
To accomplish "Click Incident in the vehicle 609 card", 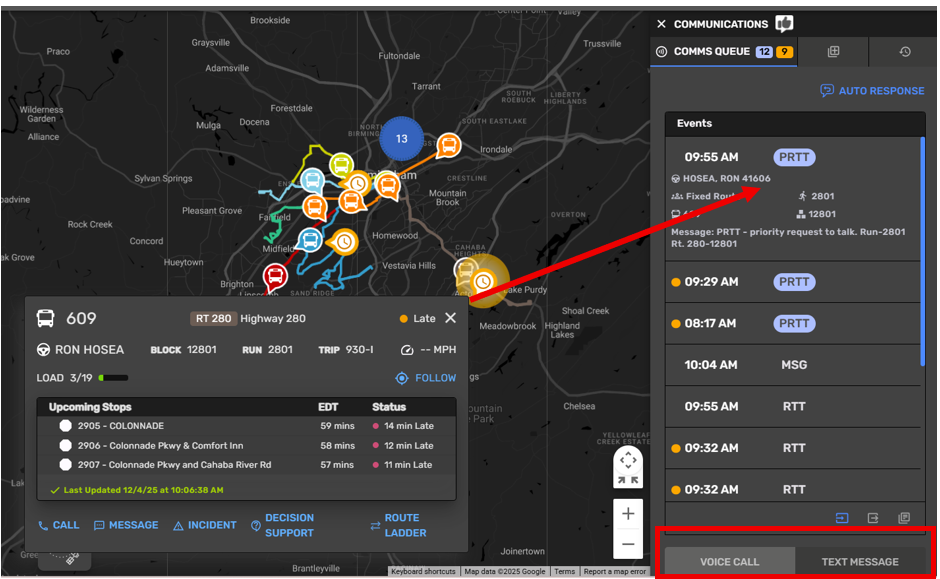I will click(x=205, y=525).
